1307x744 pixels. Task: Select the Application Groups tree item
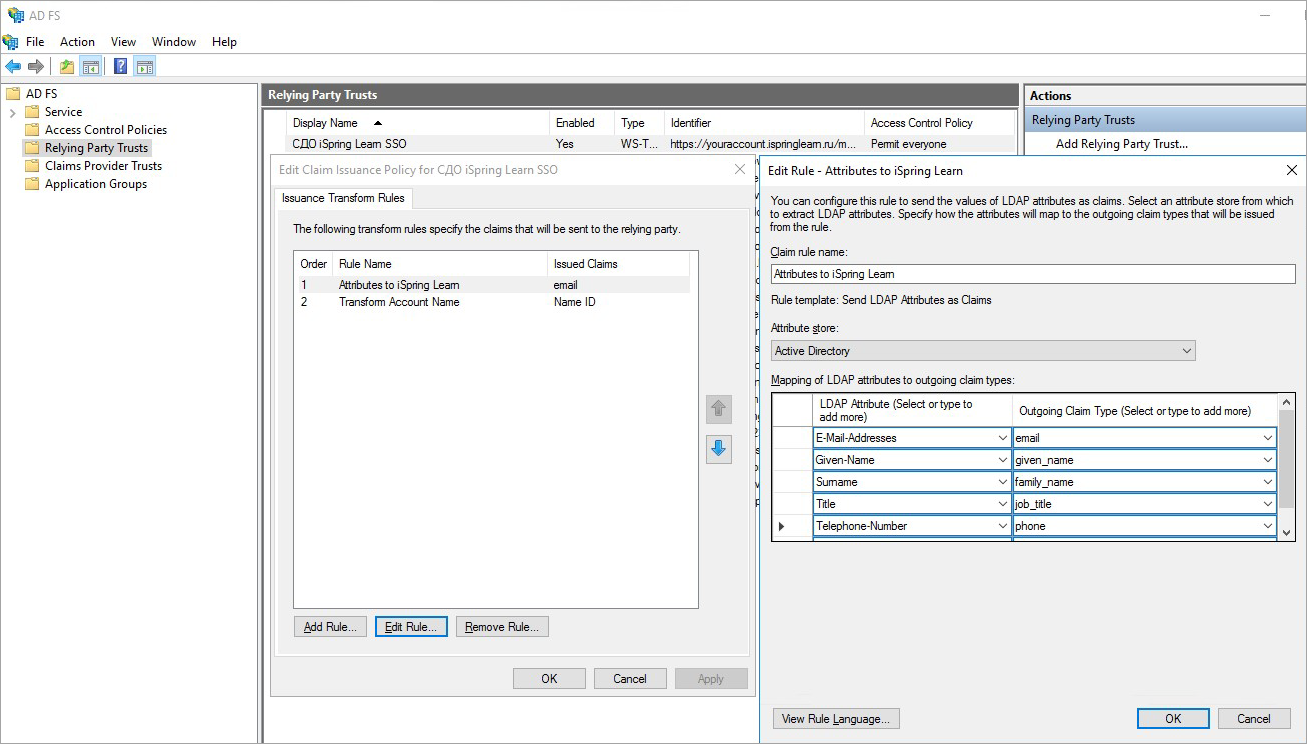click(x=96, y=184)
